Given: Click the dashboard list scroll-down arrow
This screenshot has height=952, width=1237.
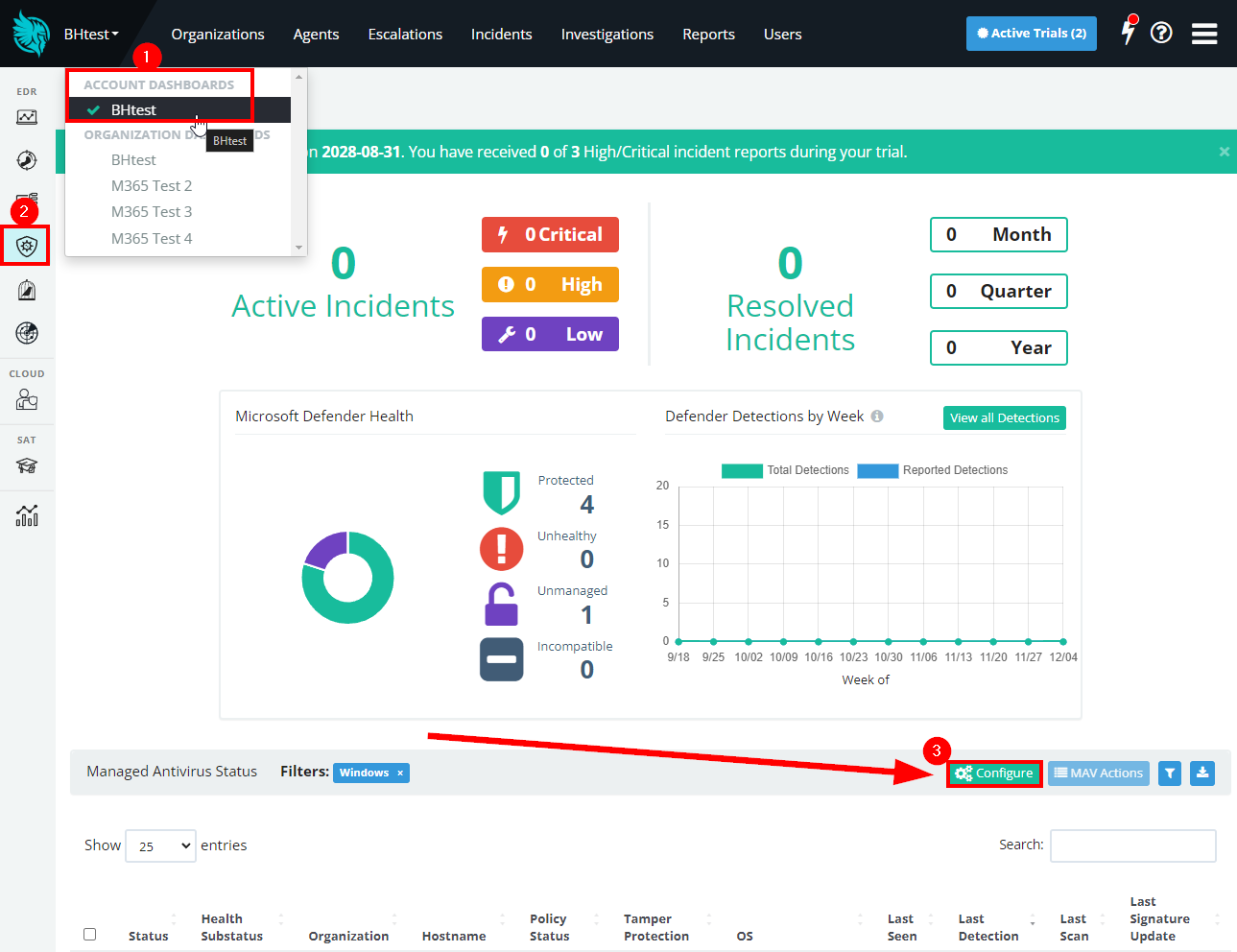Looking at the screenshot, I should tap(299, 248).
